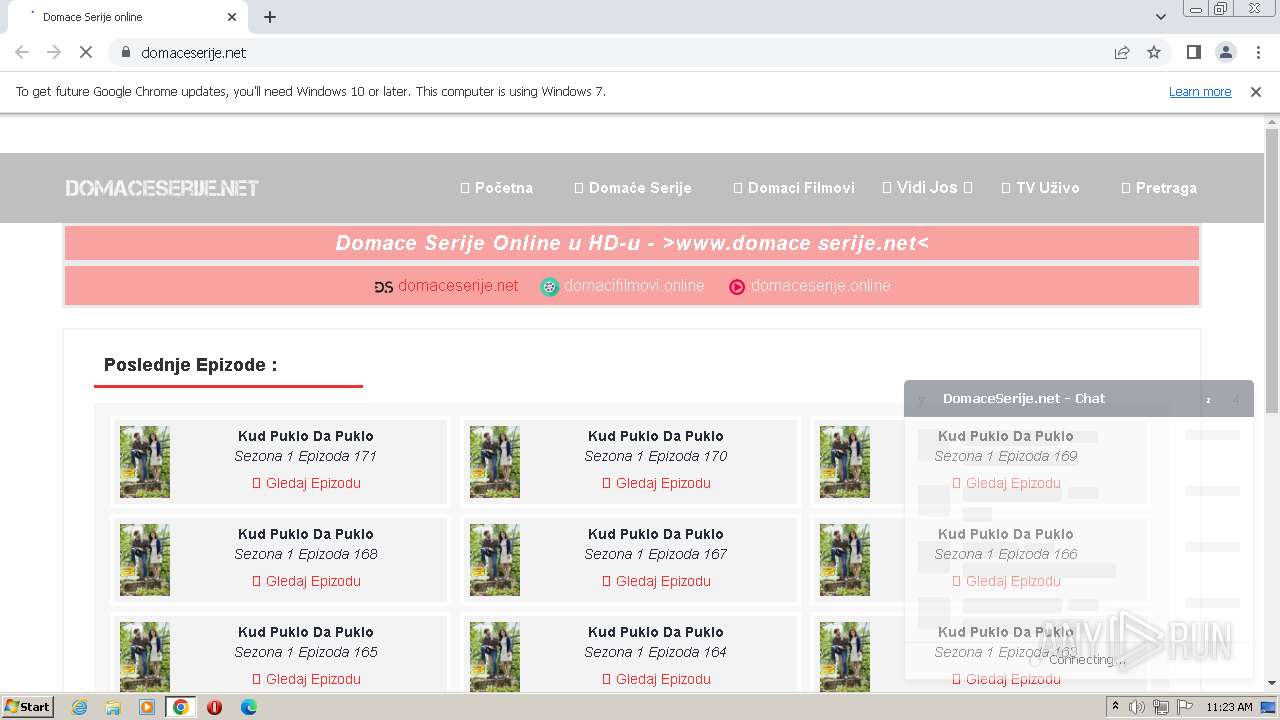Bookmark this tab with the star icon

point(1154,52)
